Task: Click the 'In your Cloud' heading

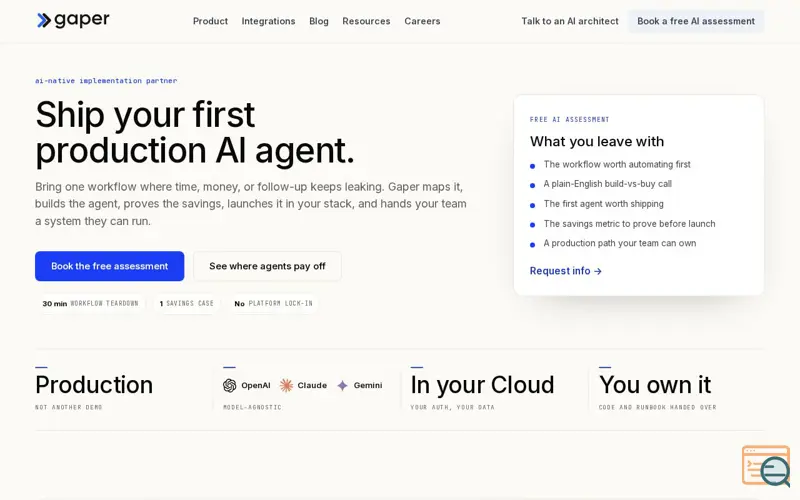Action: 482,385
